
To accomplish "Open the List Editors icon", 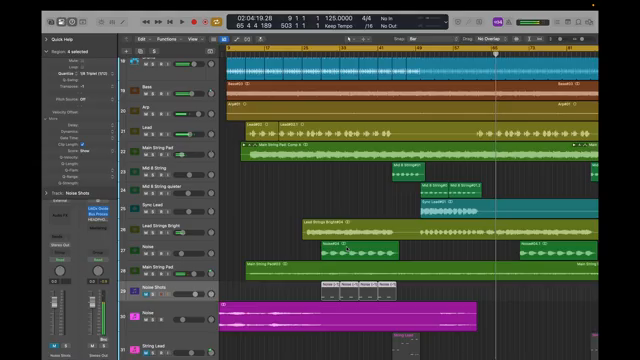I will coord(557,22).
